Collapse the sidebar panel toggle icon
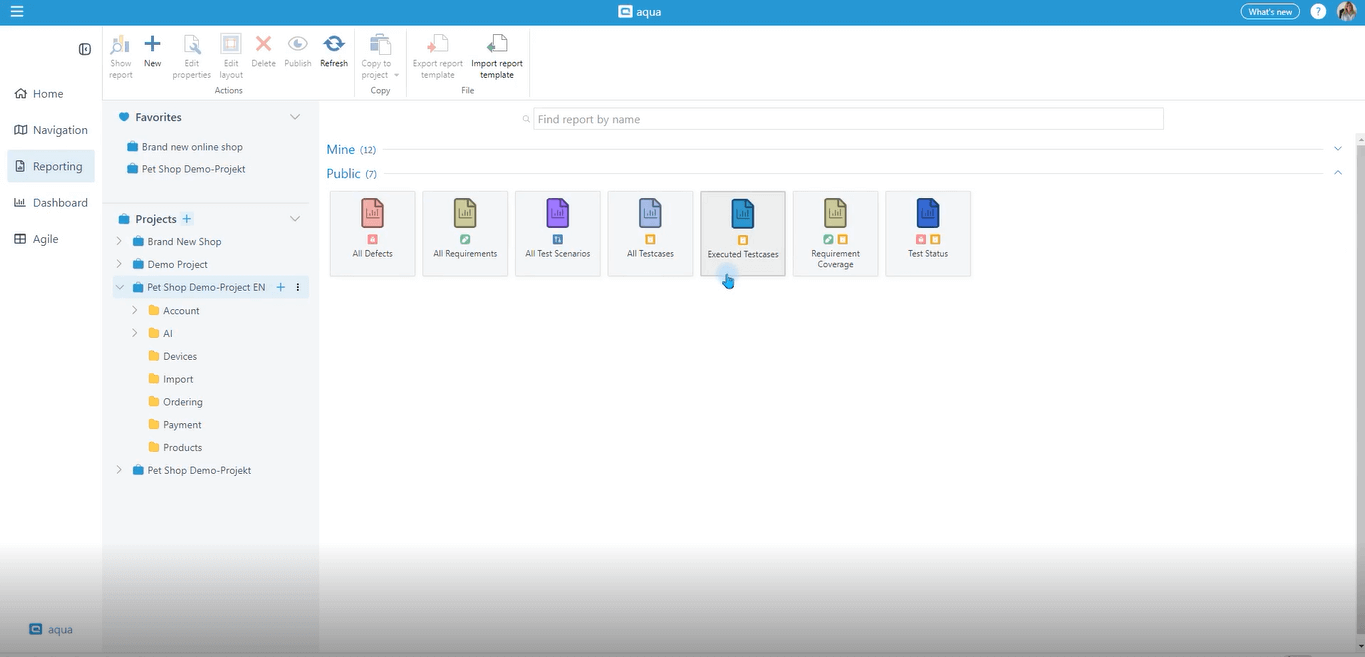The image size is (1365, 657). point(85,49)
